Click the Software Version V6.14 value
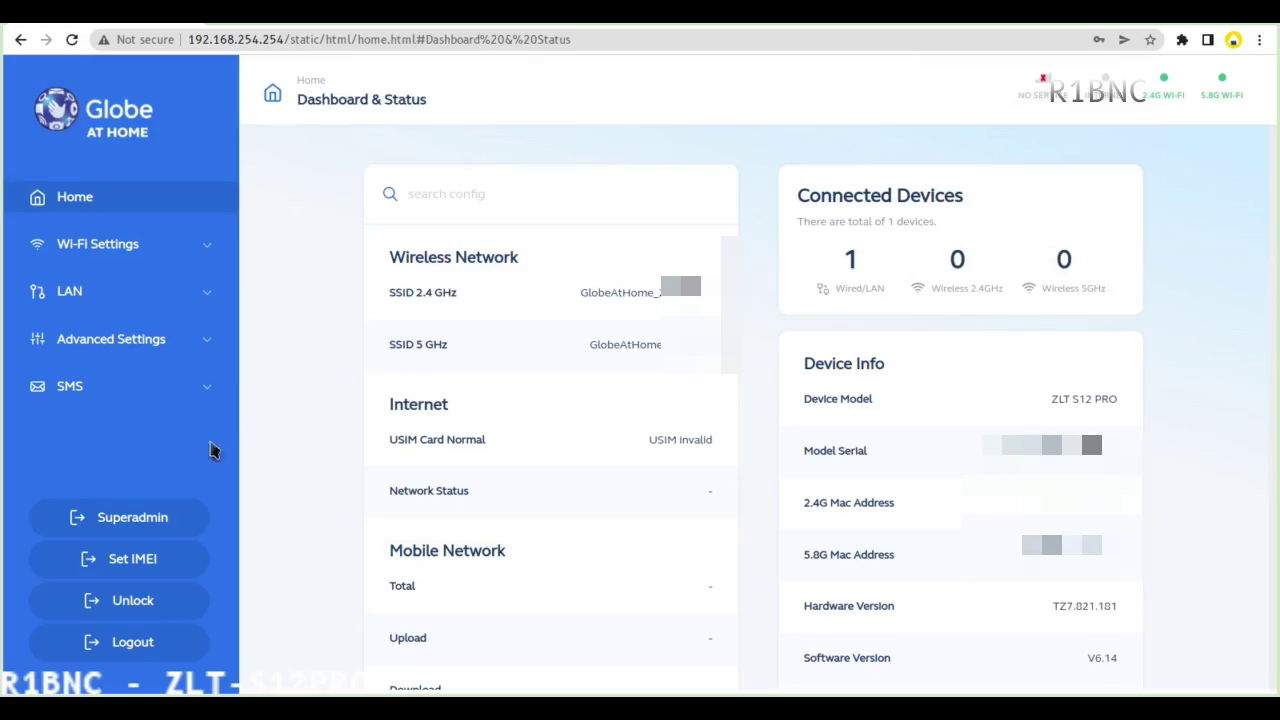The height and width of the screenshot is (720, 1280). (x=1102, y=658)
